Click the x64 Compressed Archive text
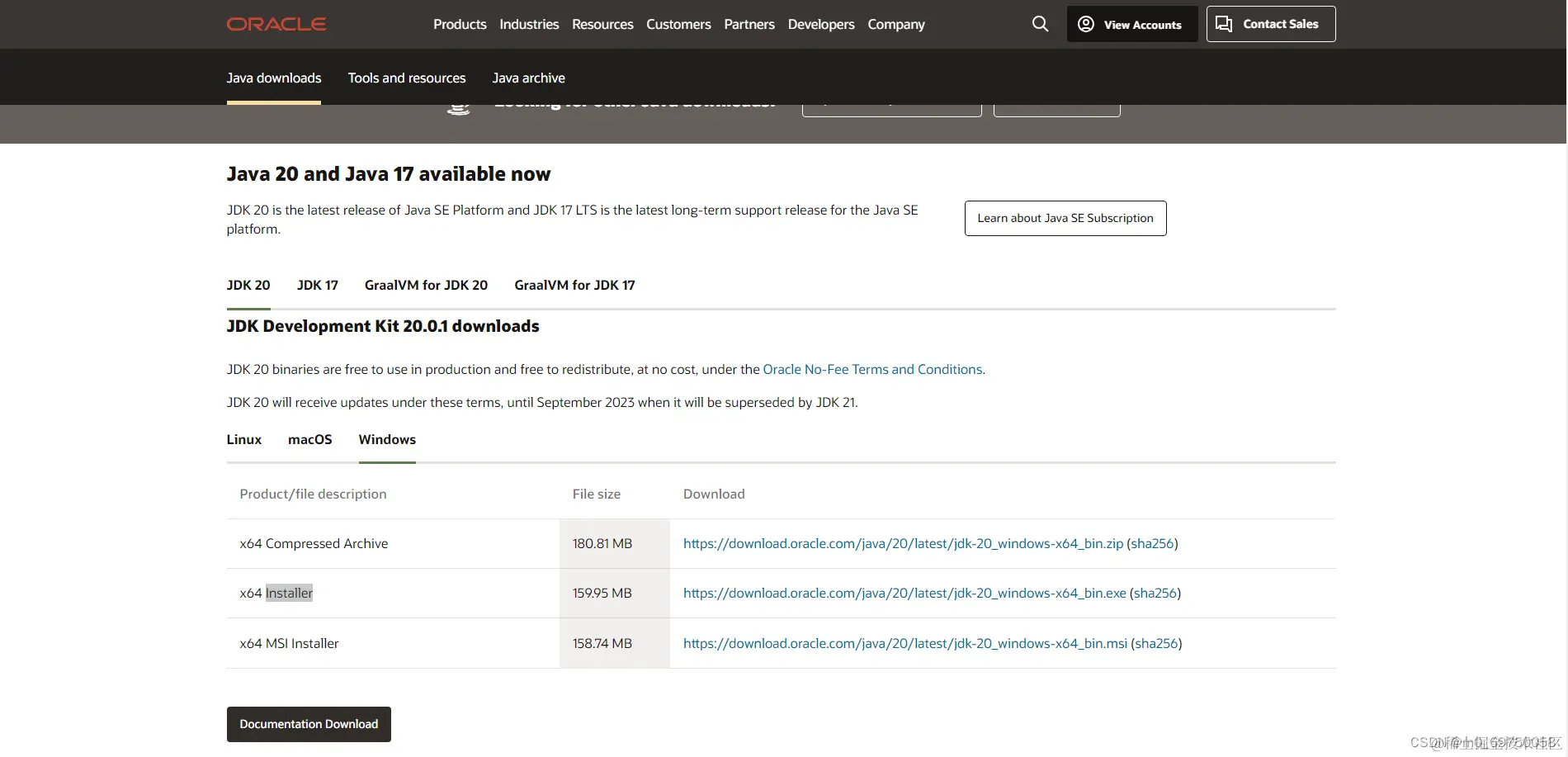Viewport: 1568px width, 757px height. (x=314, y=543)
